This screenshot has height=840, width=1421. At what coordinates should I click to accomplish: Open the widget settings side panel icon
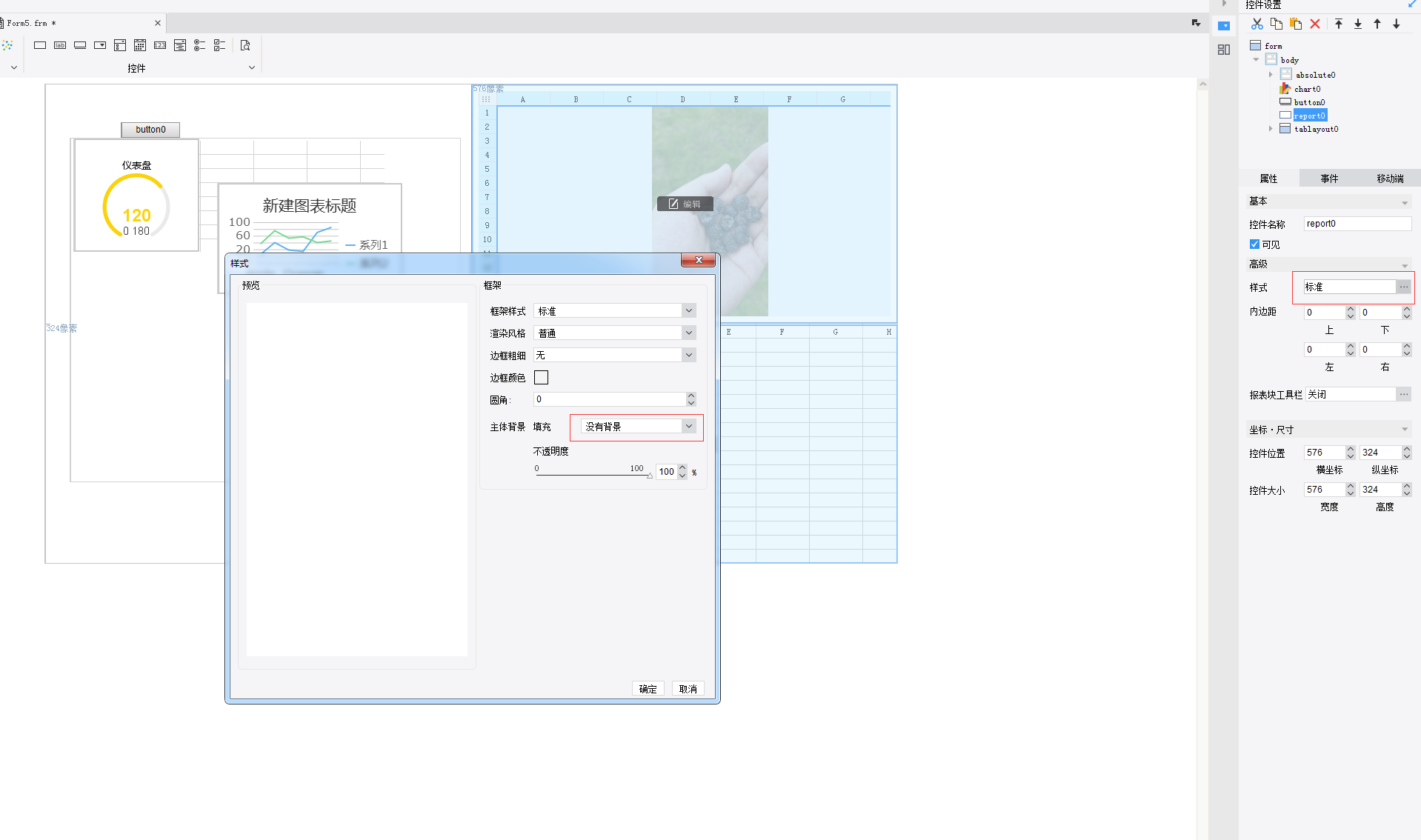pos(1224,26)
